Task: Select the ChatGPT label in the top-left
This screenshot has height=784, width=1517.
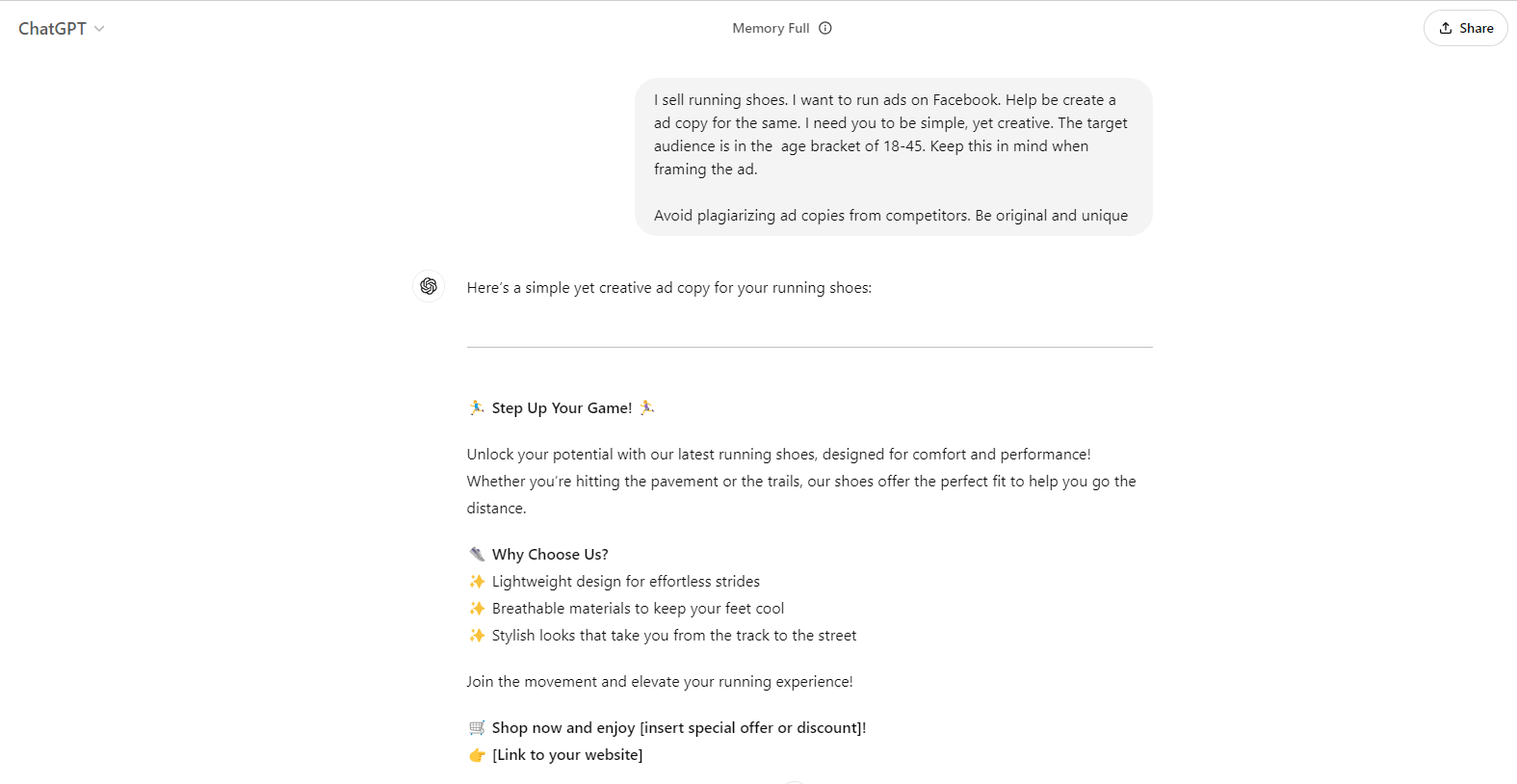Action: [x=50, y=28]
